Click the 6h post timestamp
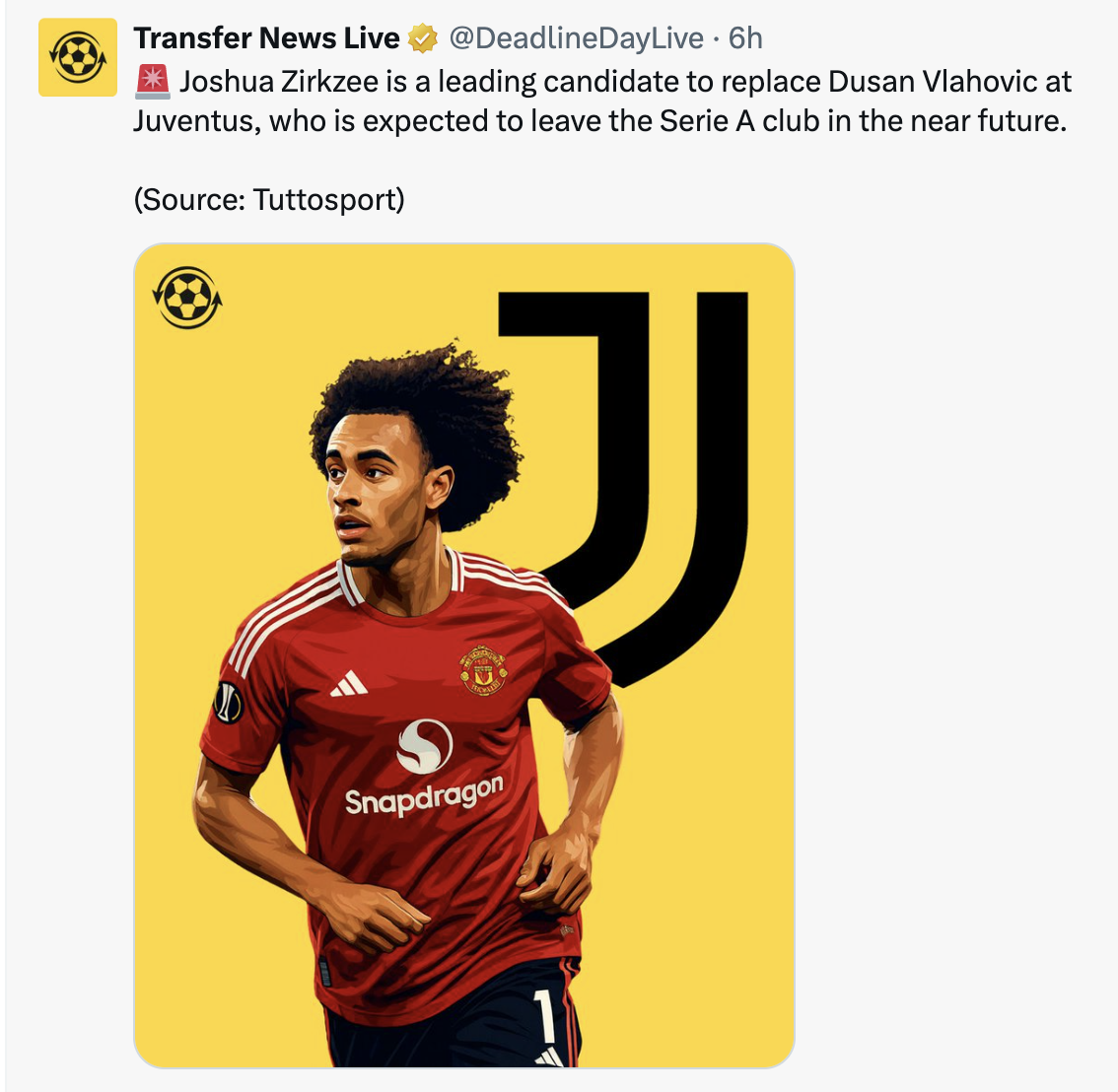 point(745,38)
